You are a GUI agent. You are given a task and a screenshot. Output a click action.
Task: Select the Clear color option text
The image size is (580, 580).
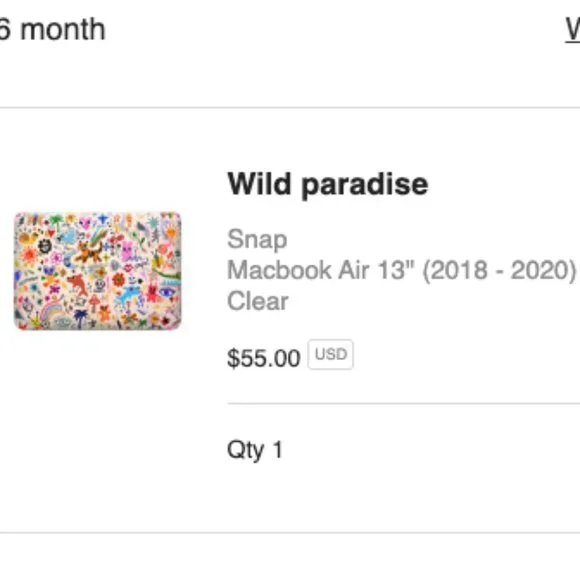coord(258,301)
